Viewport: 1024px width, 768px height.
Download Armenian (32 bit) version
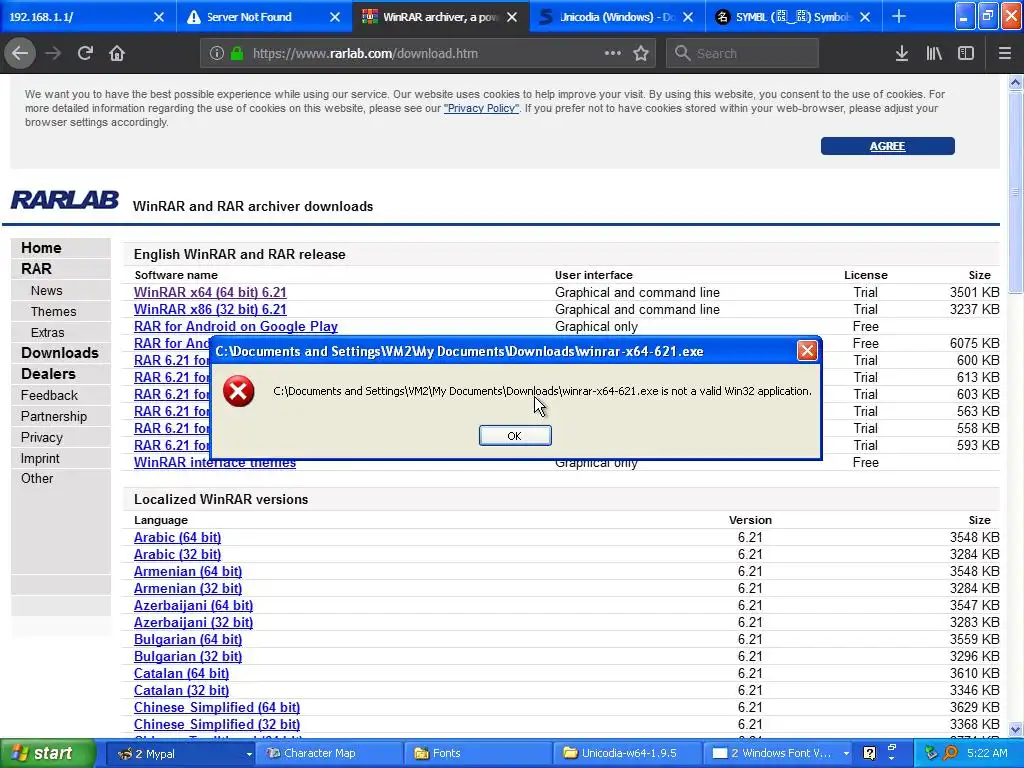click(x=188, y=588)
